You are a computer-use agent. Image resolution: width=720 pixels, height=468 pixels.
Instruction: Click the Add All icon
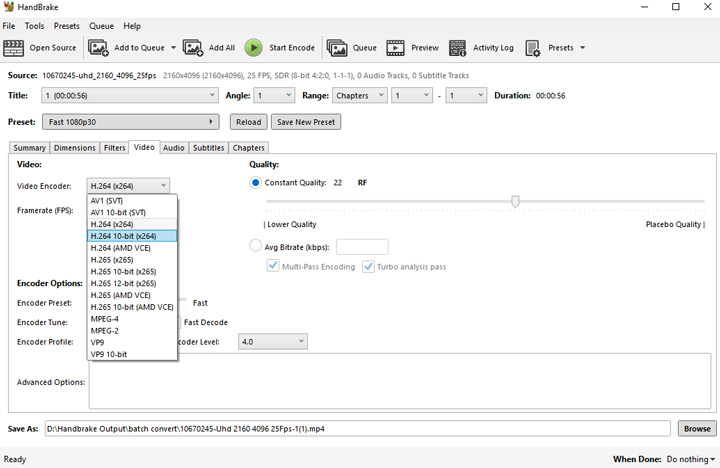click(x=193, y=47)
